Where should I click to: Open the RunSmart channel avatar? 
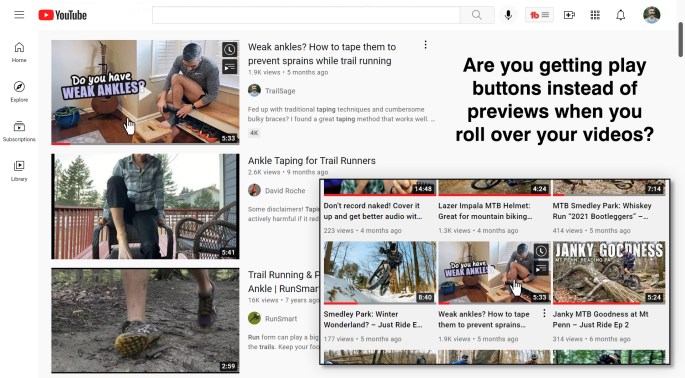click(254, 318)
